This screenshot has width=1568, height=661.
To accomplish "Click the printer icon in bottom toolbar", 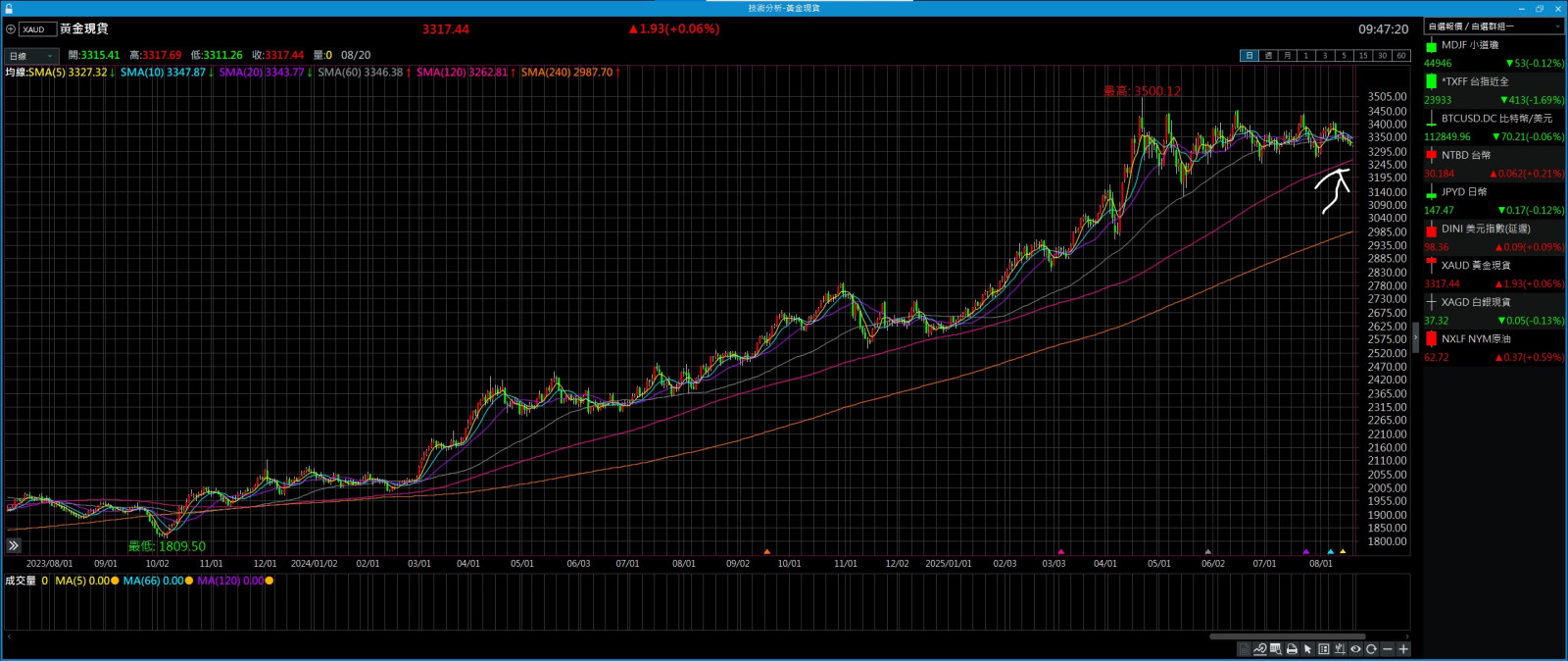I will 1292,649.
